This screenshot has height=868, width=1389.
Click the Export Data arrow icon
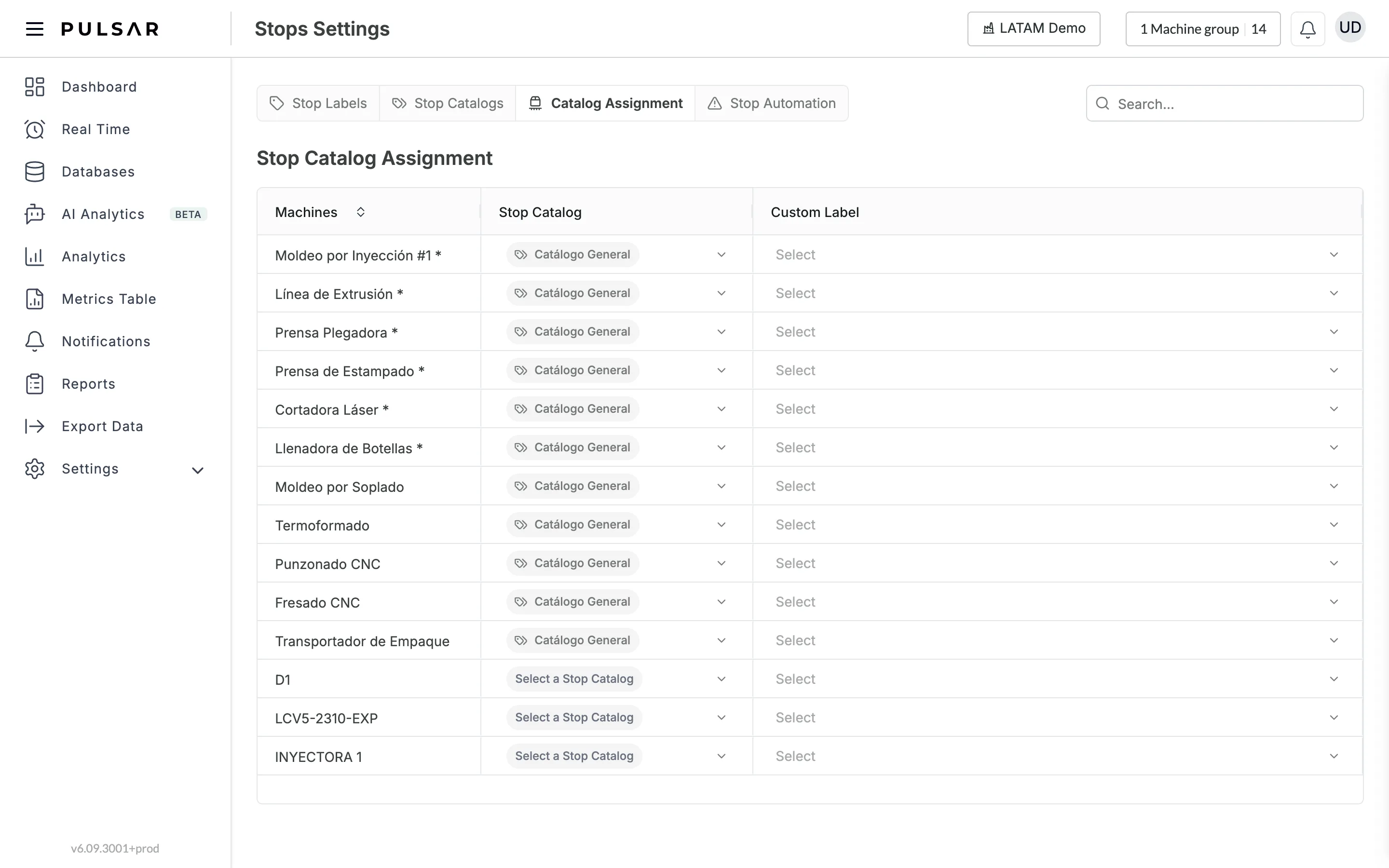point(34,427)
